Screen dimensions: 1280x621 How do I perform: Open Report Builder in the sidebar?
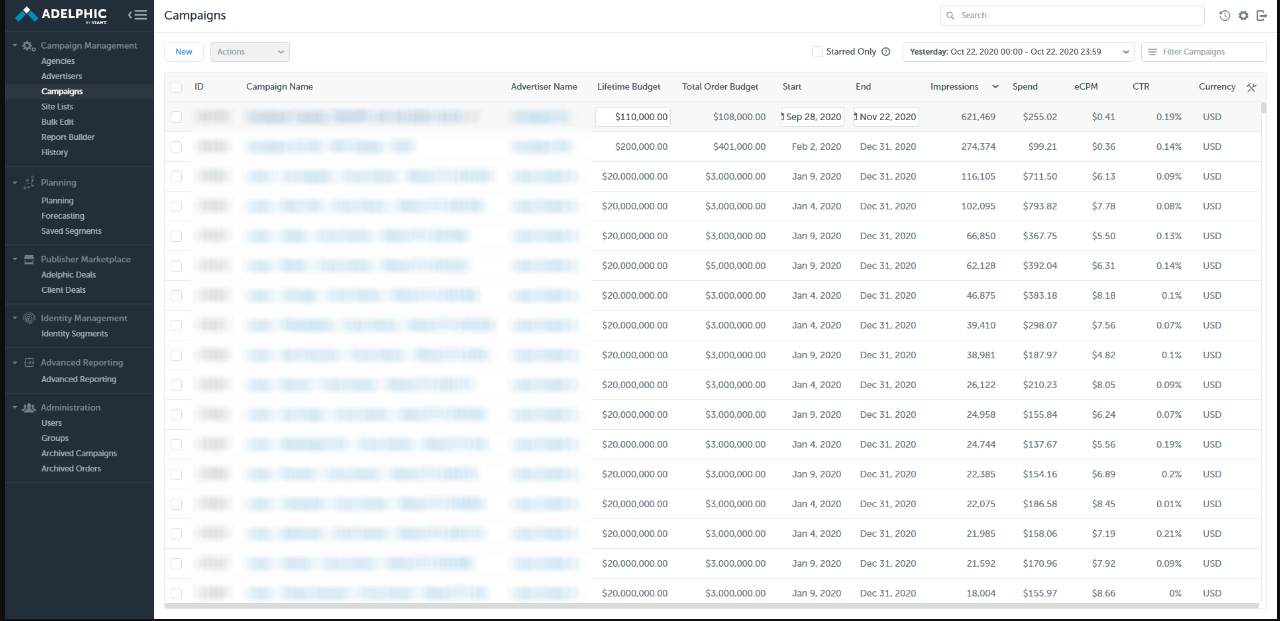(68, 137)
